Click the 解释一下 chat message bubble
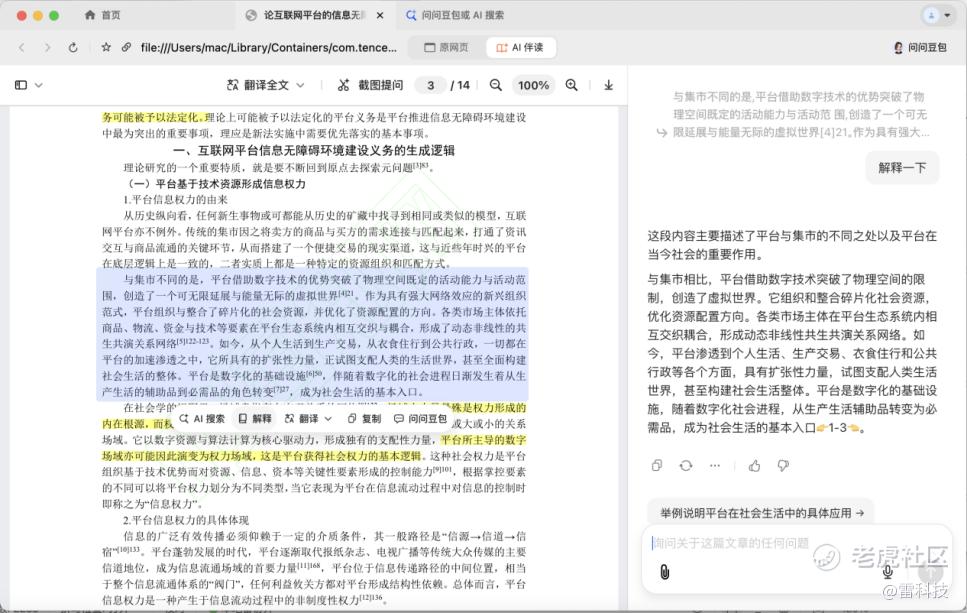This screenshot has width=967, height=613. click(902, 168)
